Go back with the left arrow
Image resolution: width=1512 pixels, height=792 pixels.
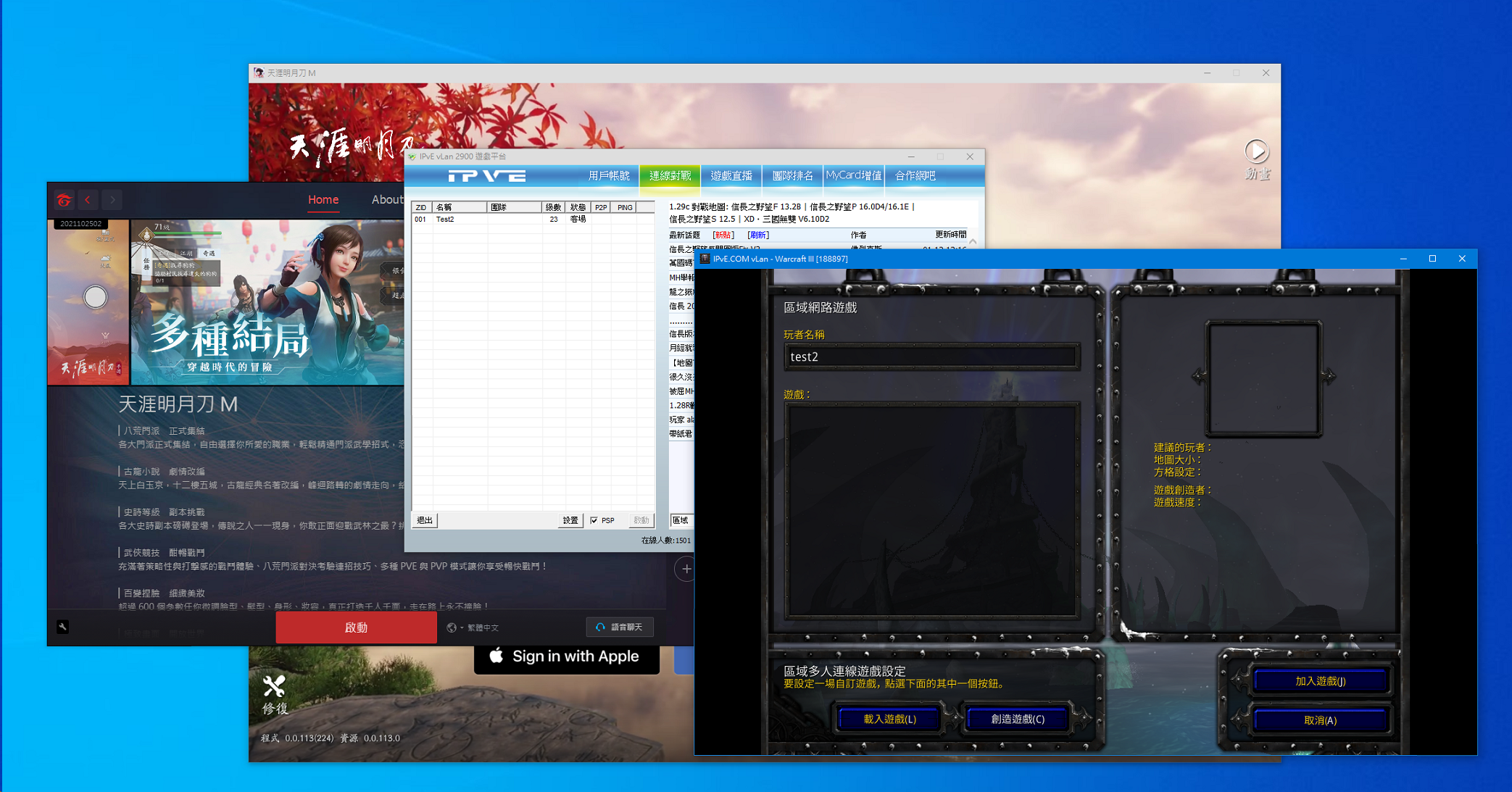pyautogui.click(x=88, y=200)
